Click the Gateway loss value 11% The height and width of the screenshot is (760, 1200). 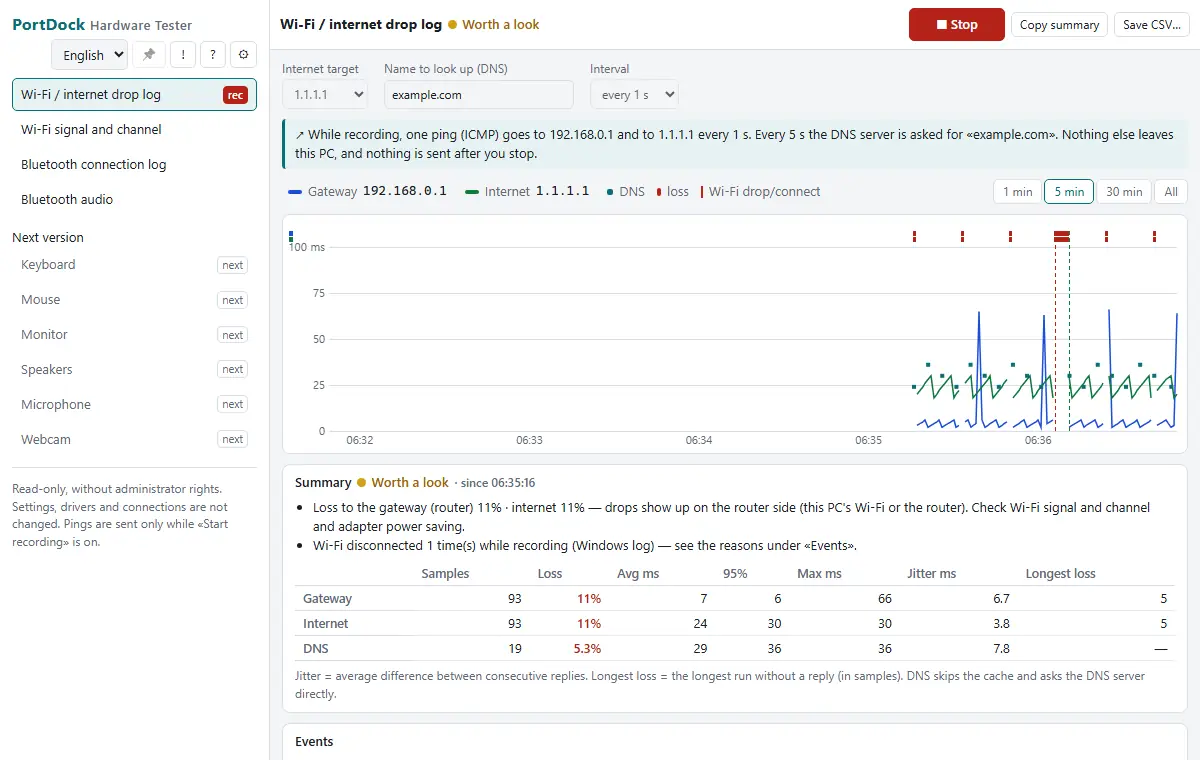pos(589,599)
